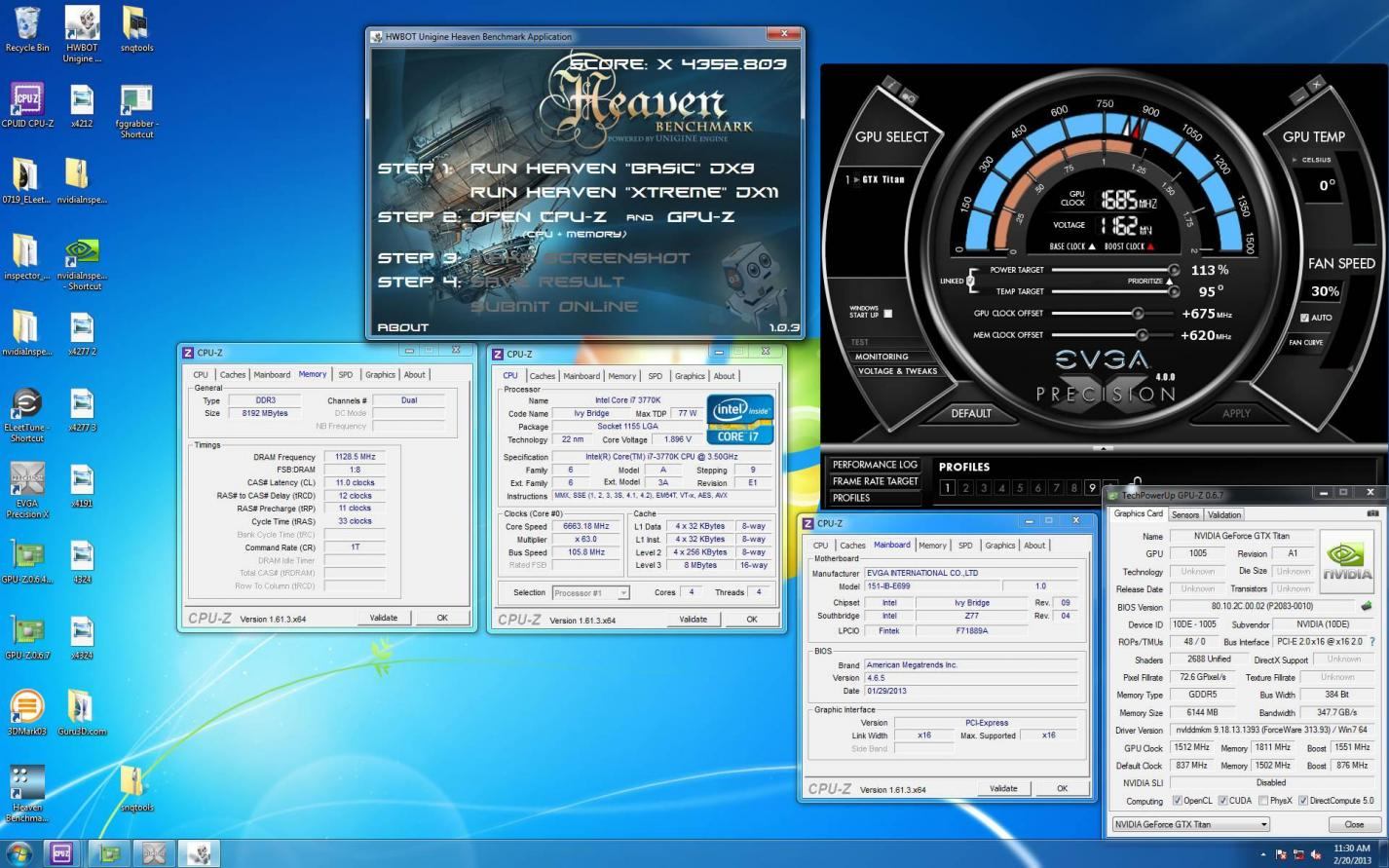Open the Recycle Bin desktop icon

click(27, 29)
